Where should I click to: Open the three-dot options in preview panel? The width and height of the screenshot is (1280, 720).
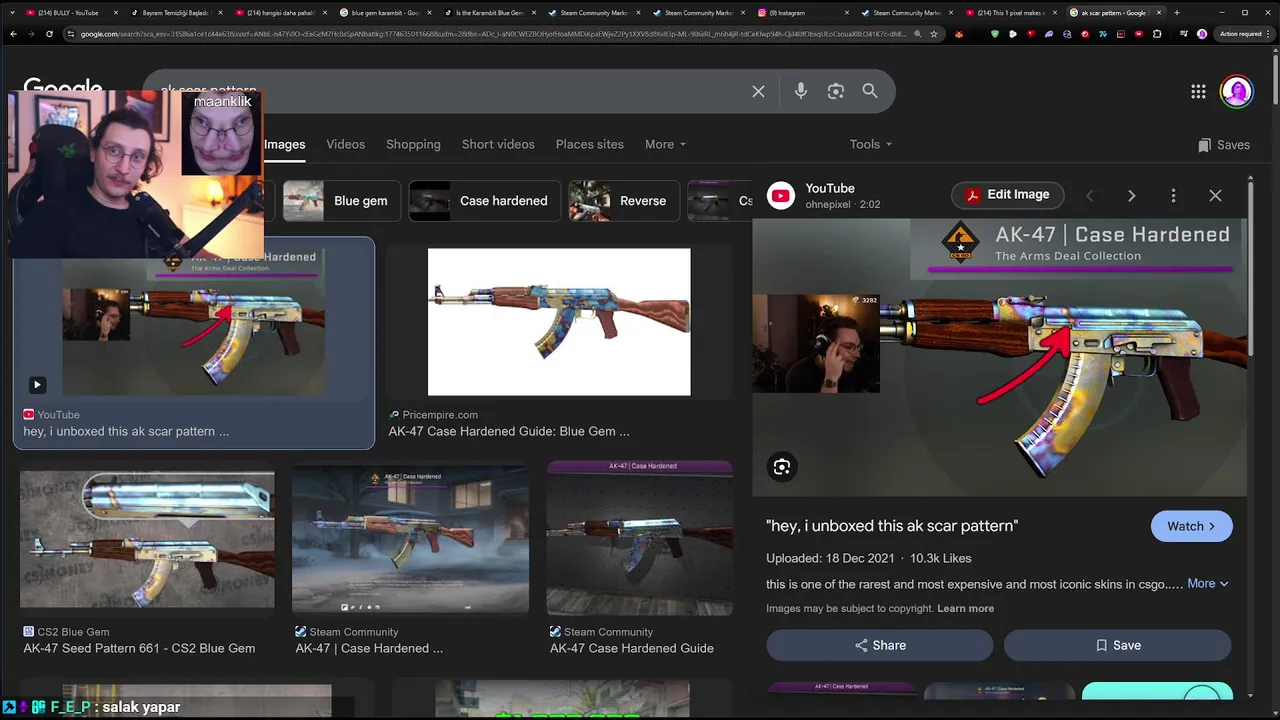coord(1173,196)
